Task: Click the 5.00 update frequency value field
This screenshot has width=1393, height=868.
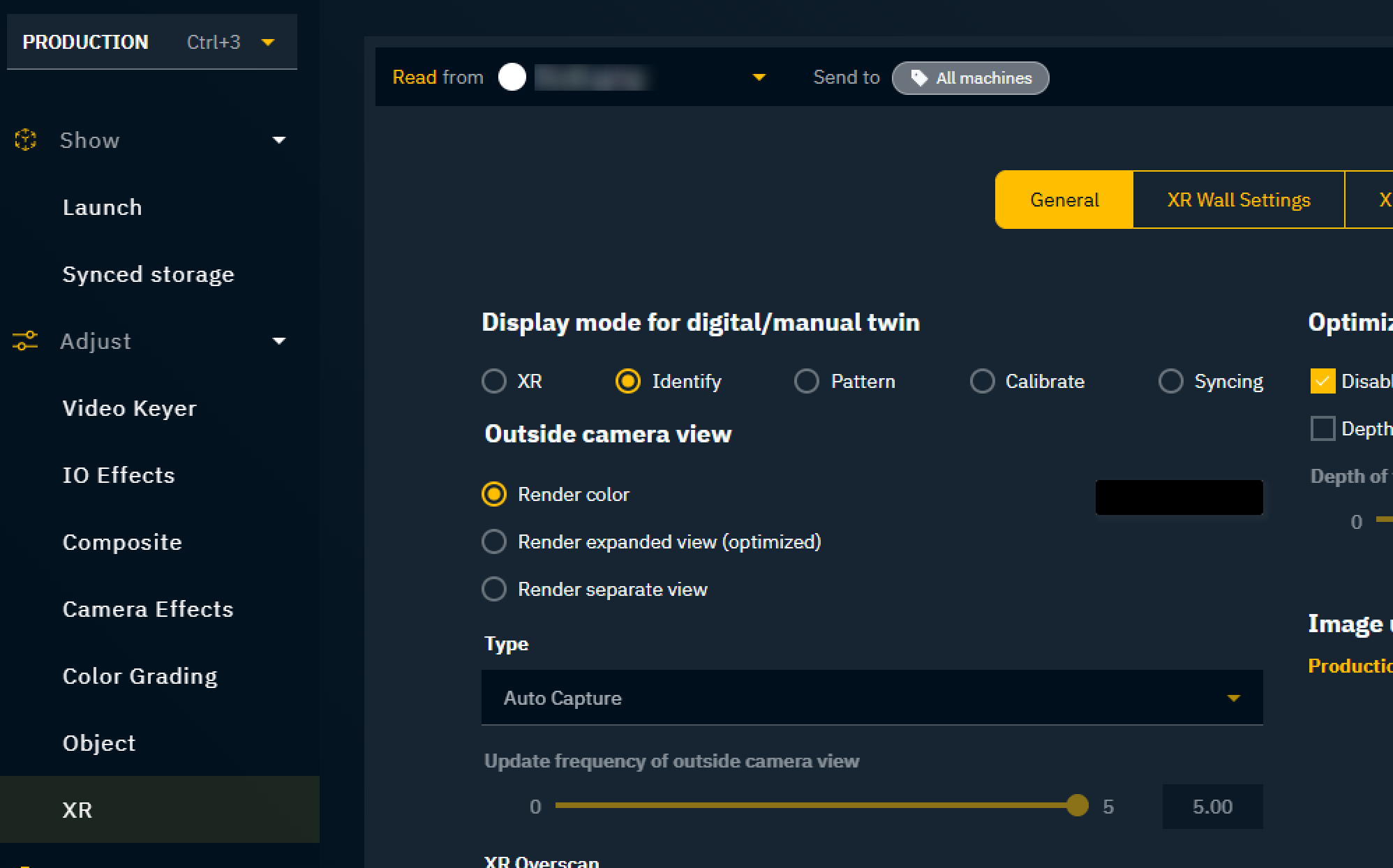Action: pyautogui.click(x=1212, y=807)
